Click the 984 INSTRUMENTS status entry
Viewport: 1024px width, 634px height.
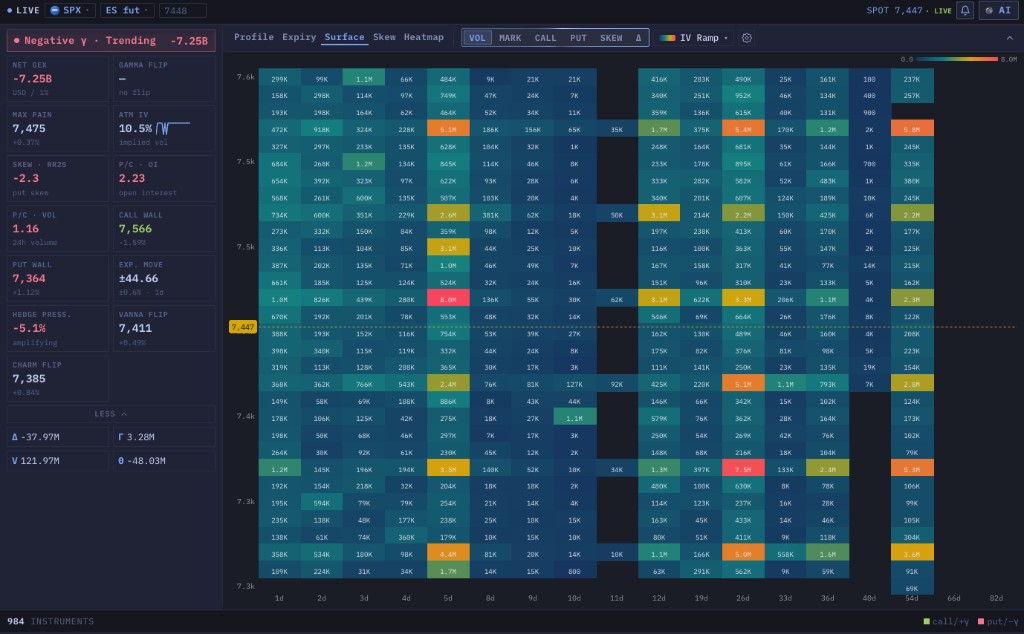[50, 621]
